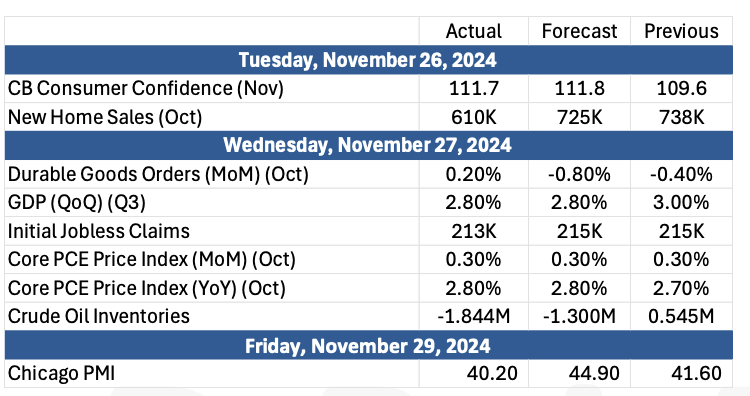Select the -1.844M crude oil actual value
This screenshot has width=750, height=396.
(x=474, y=316)
